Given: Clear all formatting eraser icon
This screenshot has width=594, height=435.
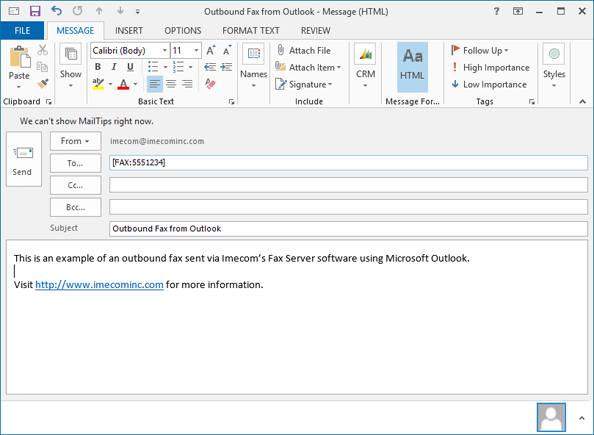Looking at the screenshot, I should (x=210, y=84).
